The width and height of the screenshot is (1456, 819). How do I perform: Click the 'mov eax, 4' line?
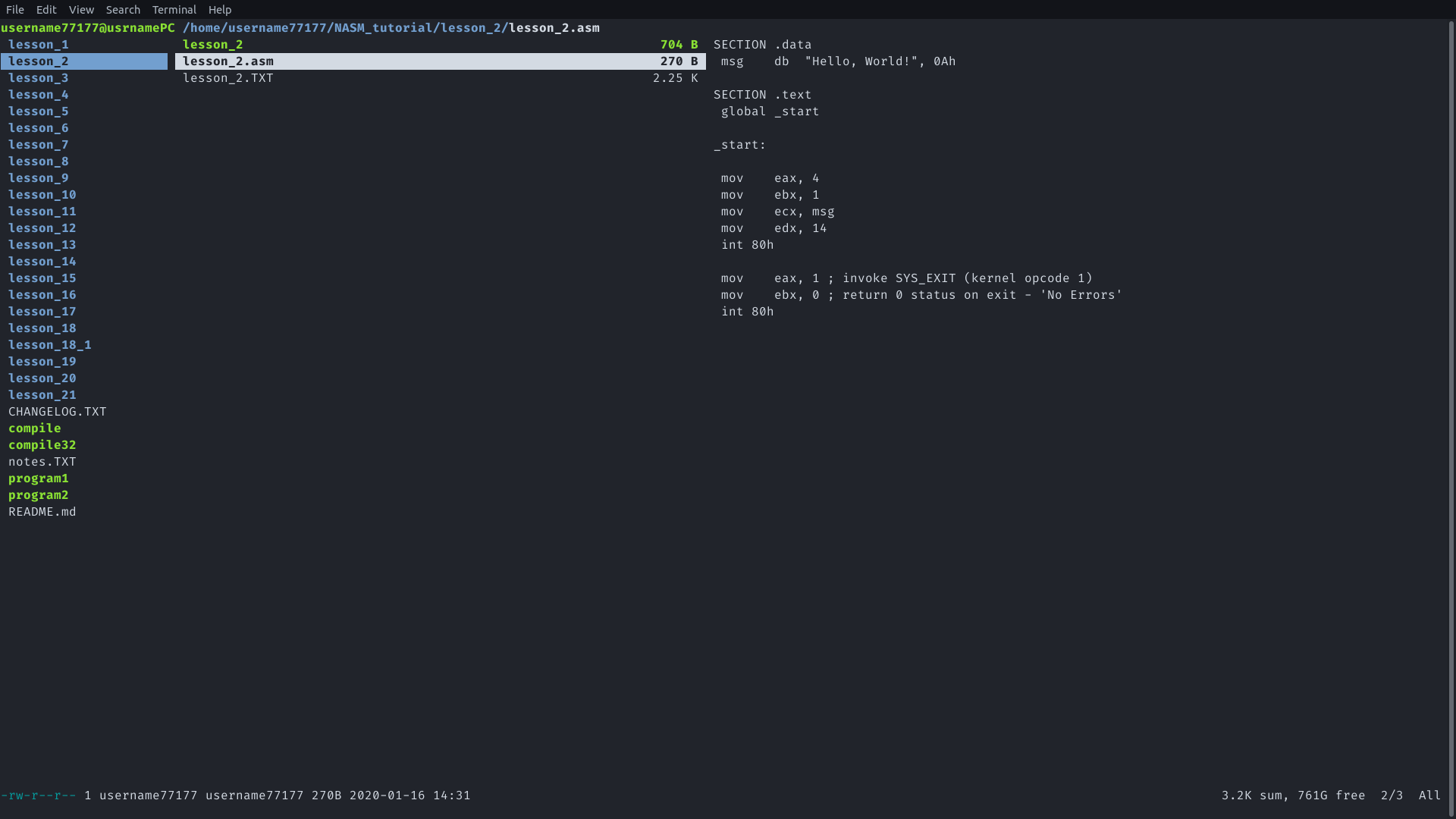click(x=770, y=178)
